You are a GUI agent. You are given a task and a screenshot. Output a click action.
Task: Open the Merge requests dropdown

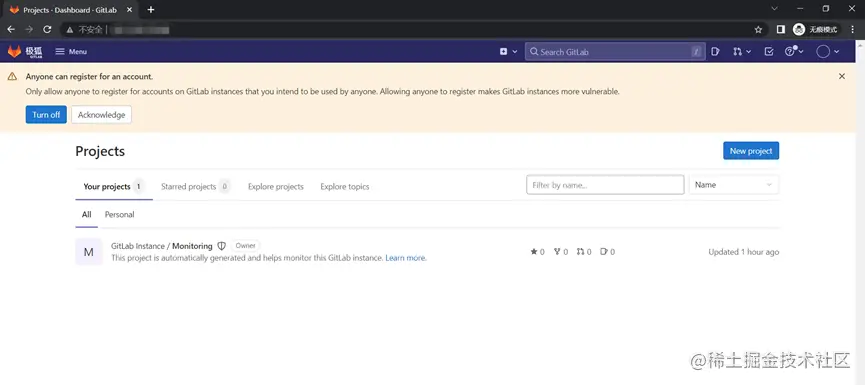[x=742, y=52]
